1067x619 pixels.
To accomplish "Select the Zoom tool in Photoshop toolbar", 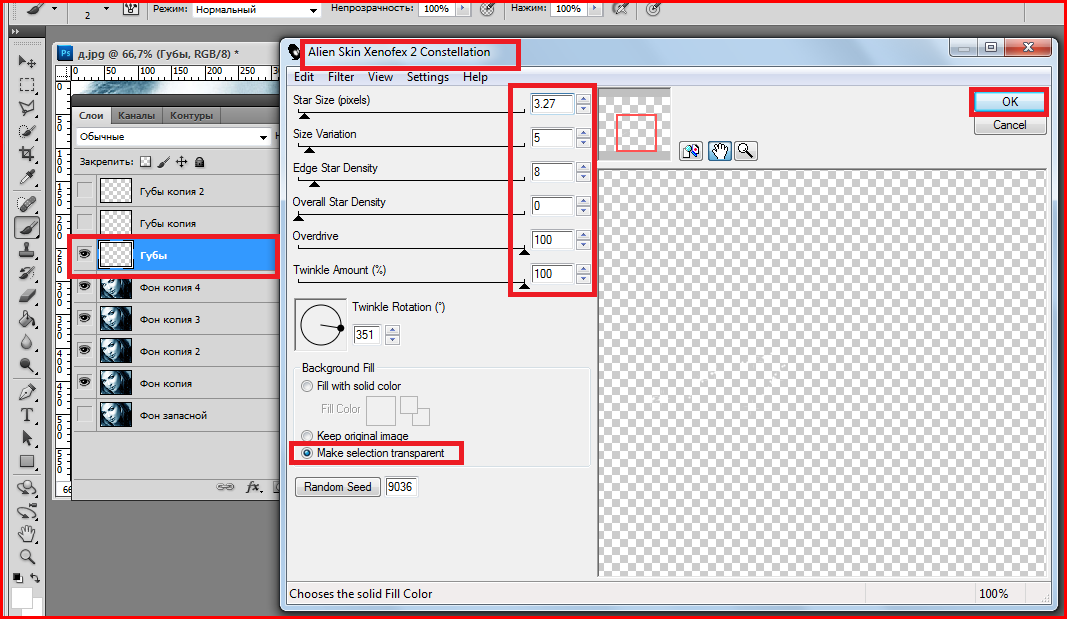I will [27, 556].
